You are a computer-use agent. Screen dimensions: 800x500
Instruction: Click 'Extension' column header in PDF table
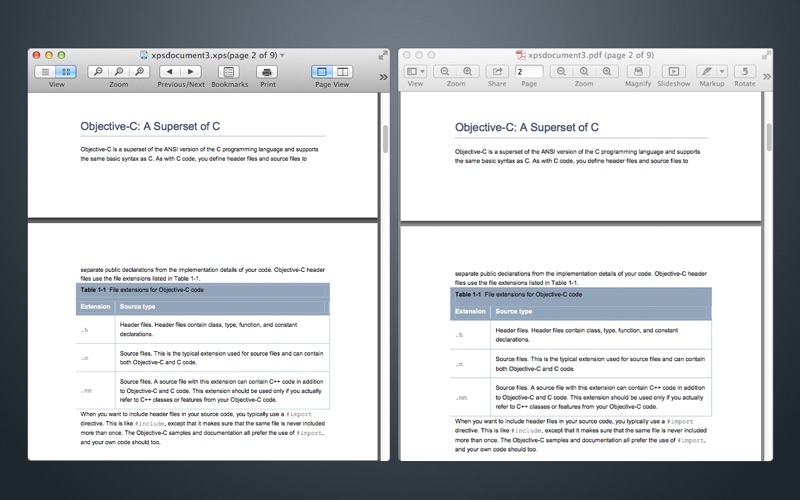[x=470, y=311]
